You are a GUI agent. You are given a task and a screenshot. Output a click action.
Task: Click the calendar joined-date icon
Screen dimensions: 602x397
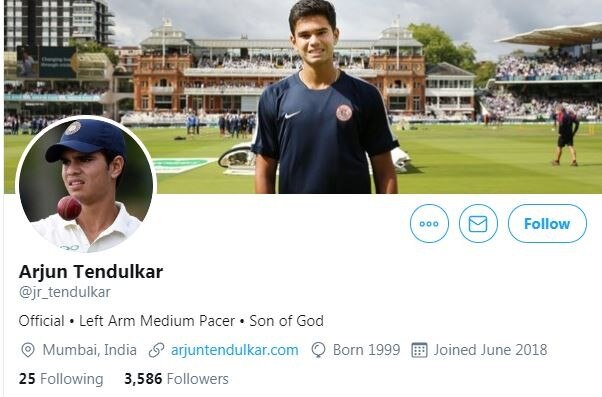(x=419, y=350)
